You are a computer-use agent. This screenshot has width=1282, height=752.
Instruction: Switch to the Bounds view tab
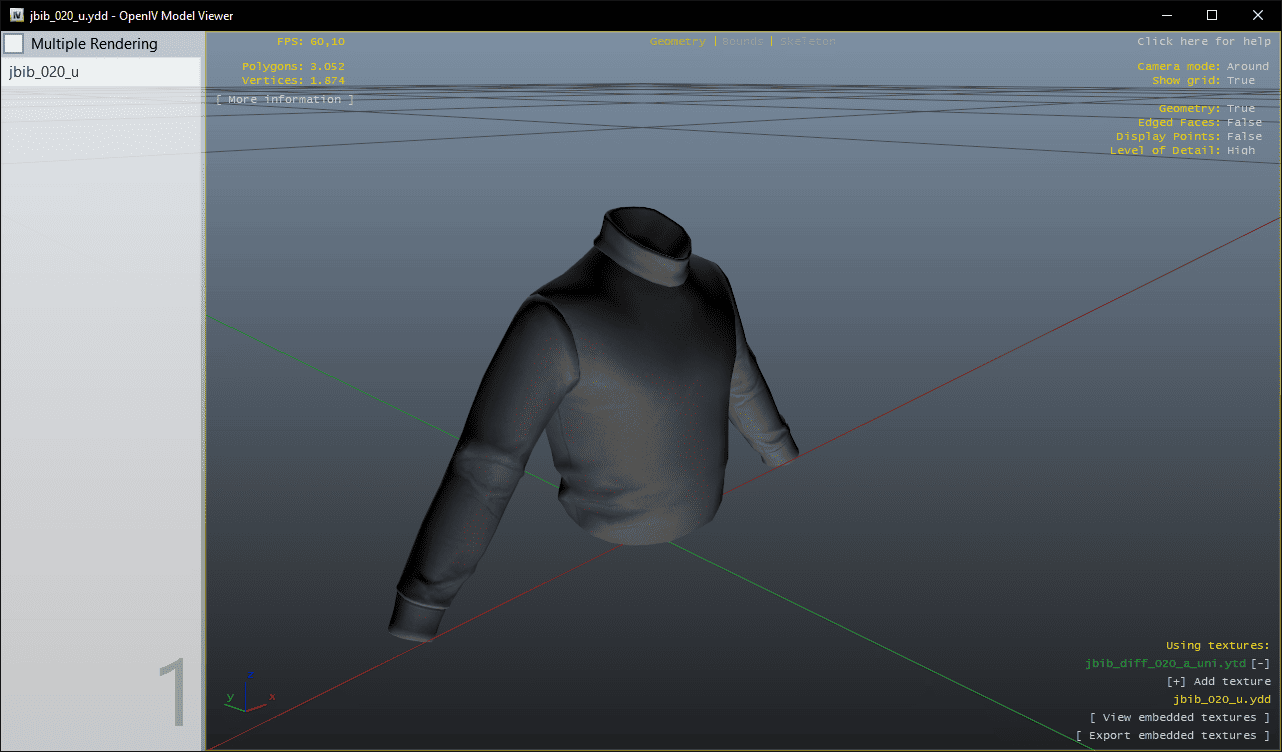point(742,42)
